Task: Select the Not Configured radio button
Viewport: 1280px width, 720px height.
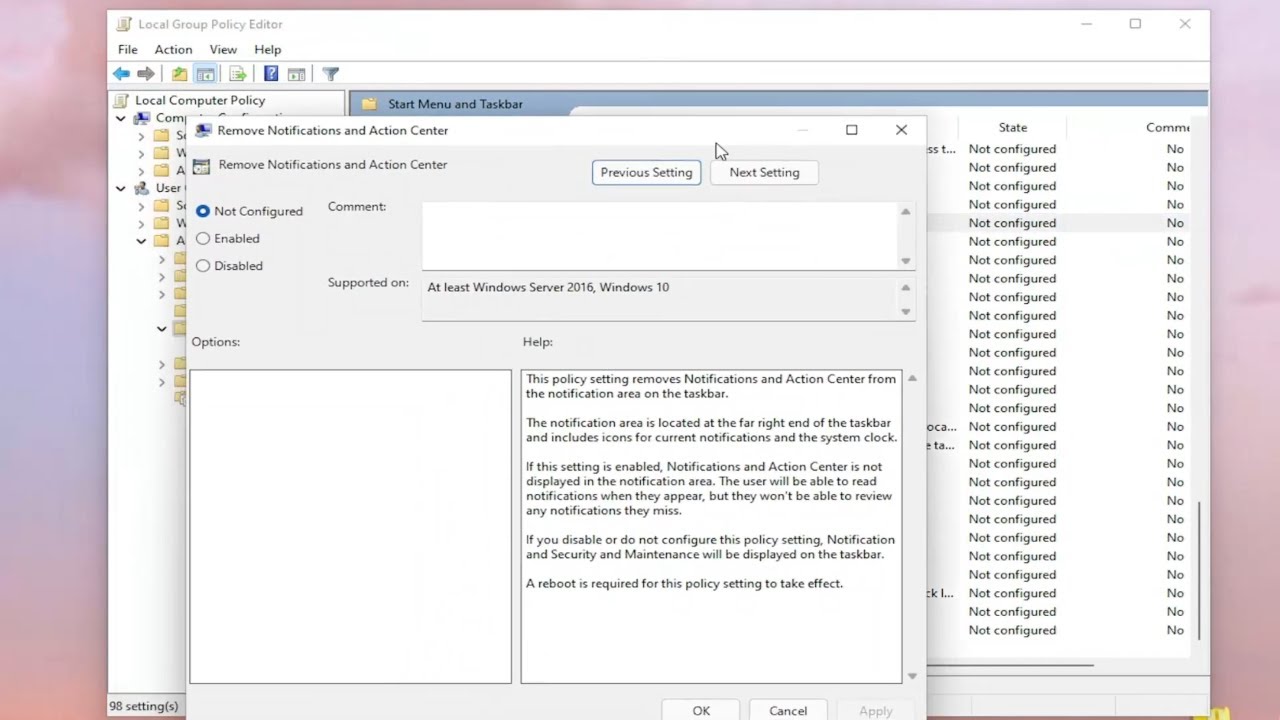Action: coord(203,211)
